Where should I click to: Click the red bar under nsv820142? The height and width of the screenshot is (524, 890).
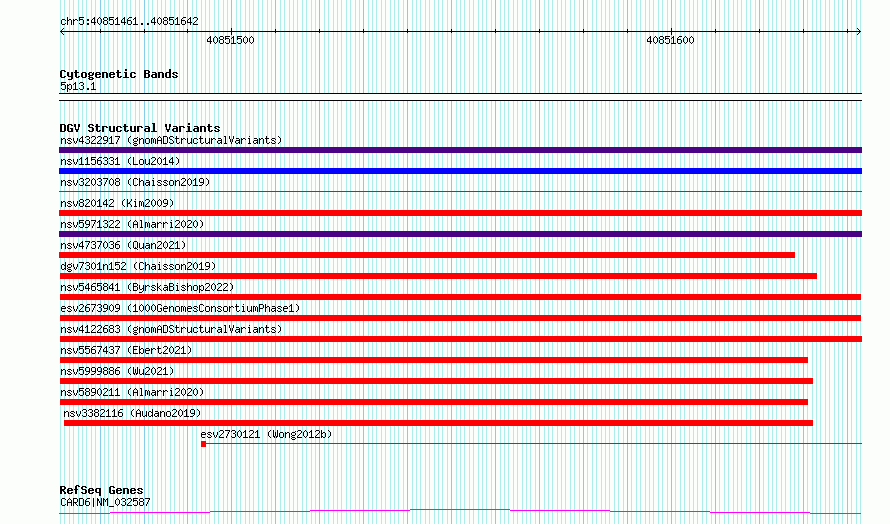460,213
